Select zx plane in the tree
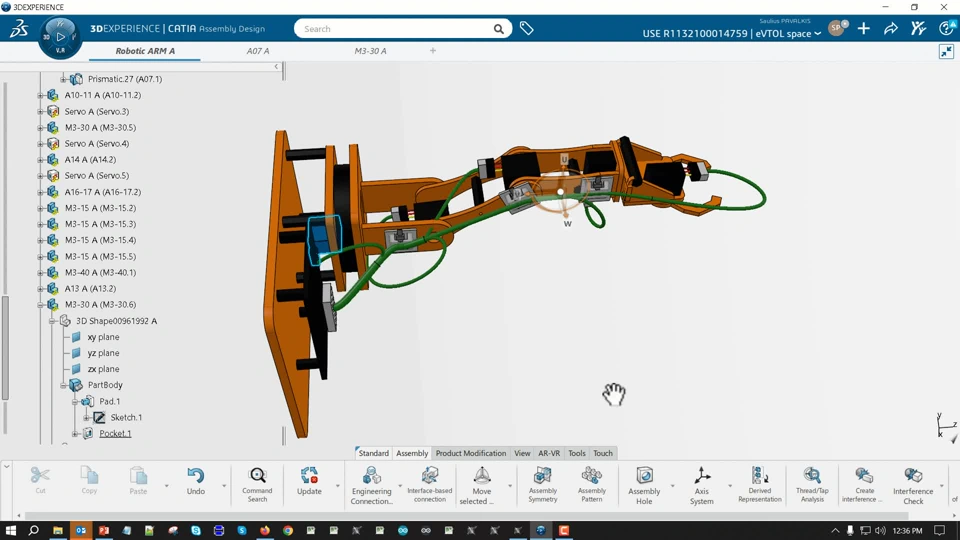This screenshot has height=540, width=960. [x=103, y=369]
